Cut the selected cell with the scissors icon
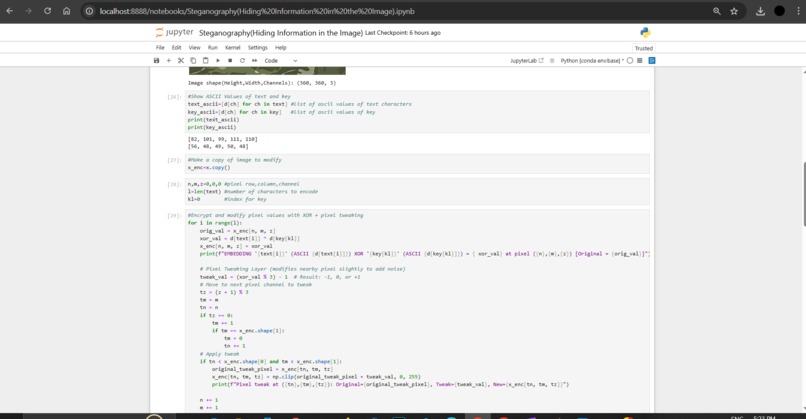 click(x=181, y=61)
